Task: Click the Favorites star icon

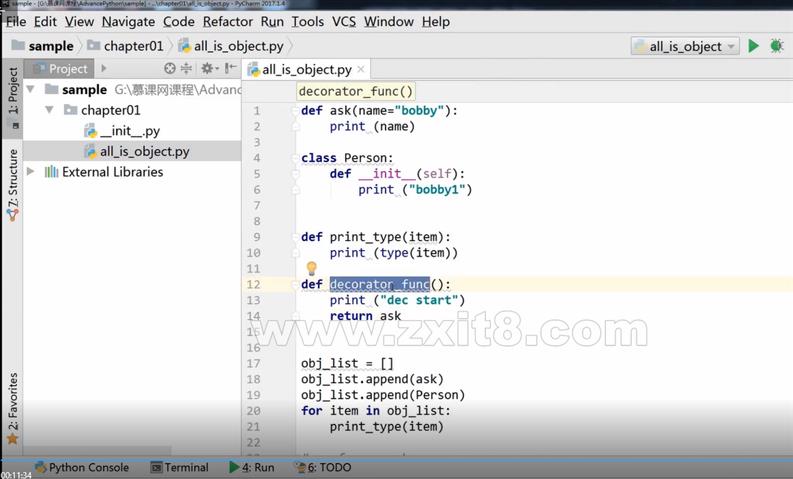Action: tap(12, 439)
